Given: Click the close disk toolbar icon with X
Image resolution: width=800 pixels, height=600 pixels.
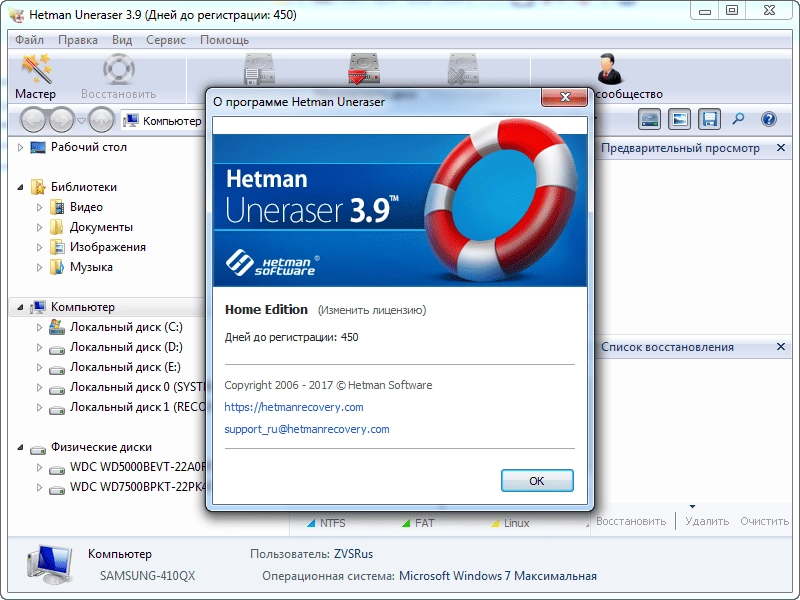Looking at the screenshot, I should (463, 69).
